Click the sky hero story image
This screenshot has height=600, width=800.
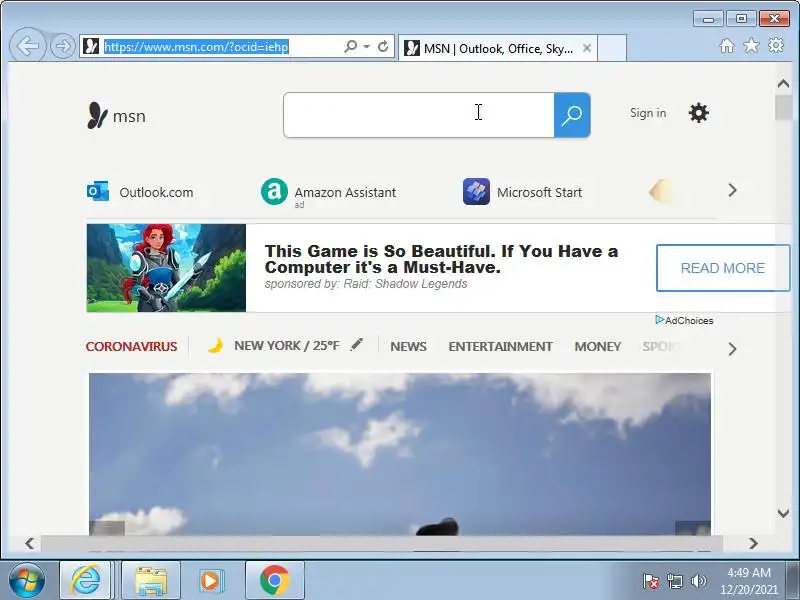[400, 454]
